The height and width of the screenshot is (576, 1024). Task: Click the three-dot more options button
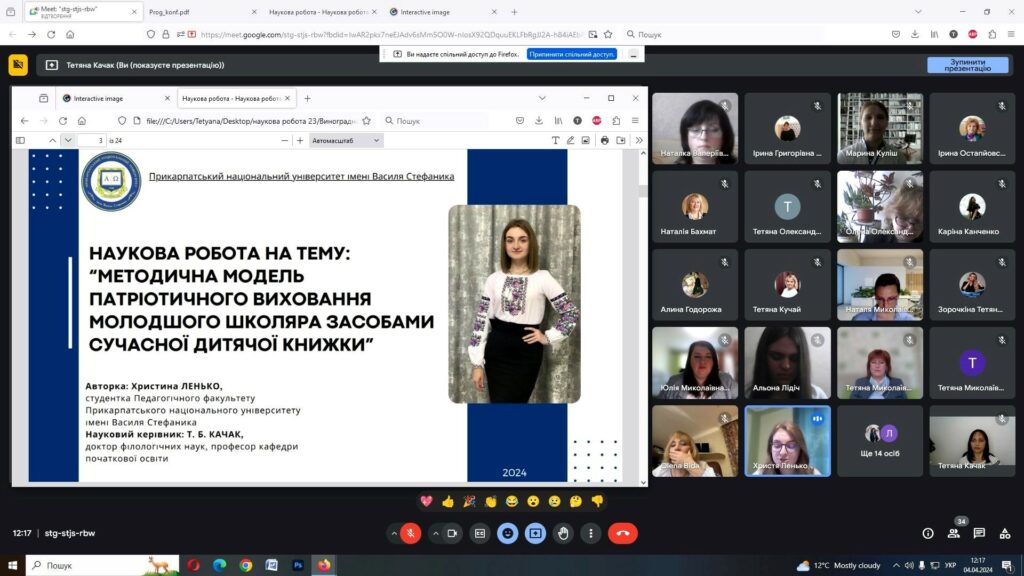[592, 534]
